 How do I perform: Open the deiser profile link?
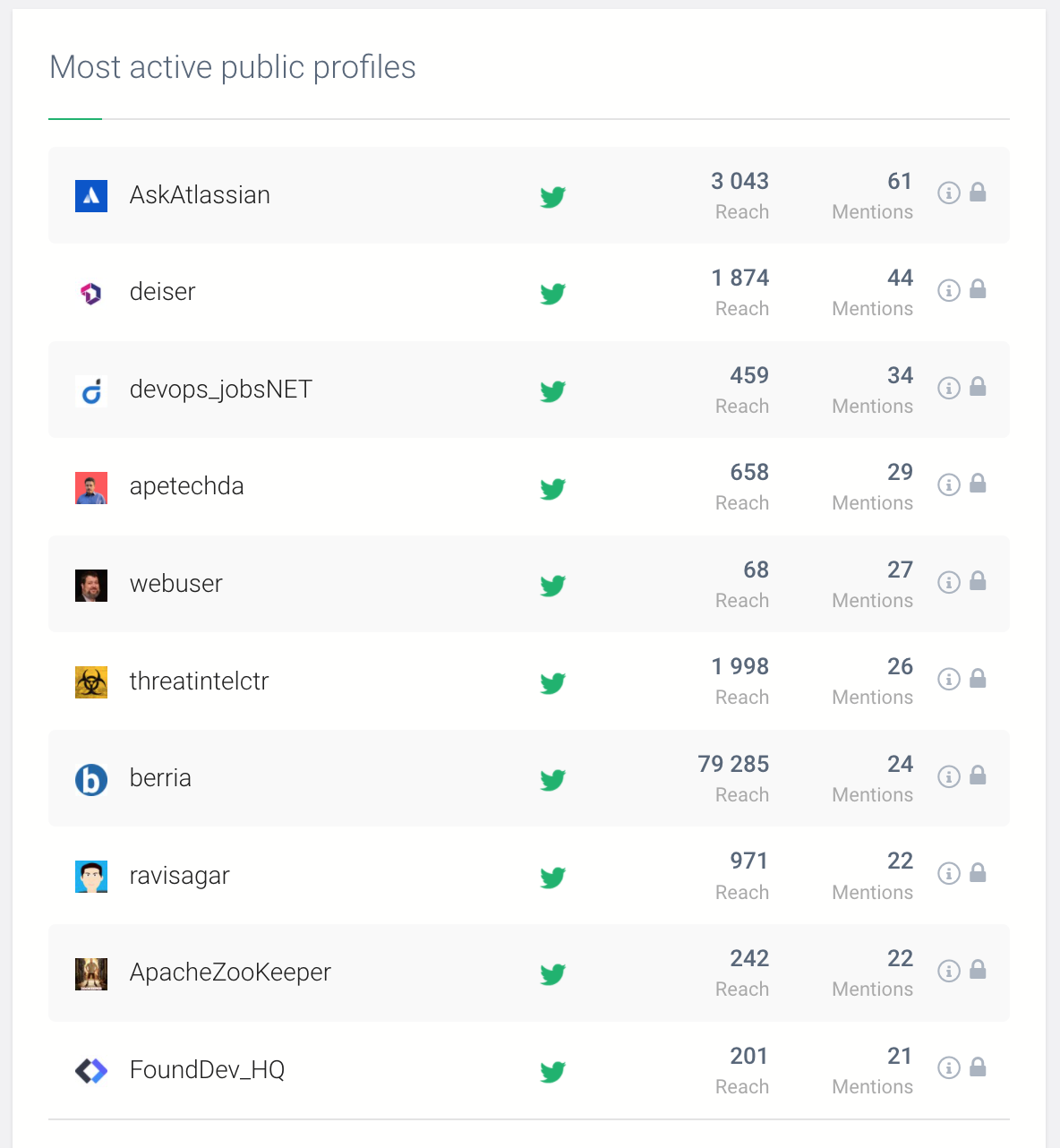(x=162, y=292)
